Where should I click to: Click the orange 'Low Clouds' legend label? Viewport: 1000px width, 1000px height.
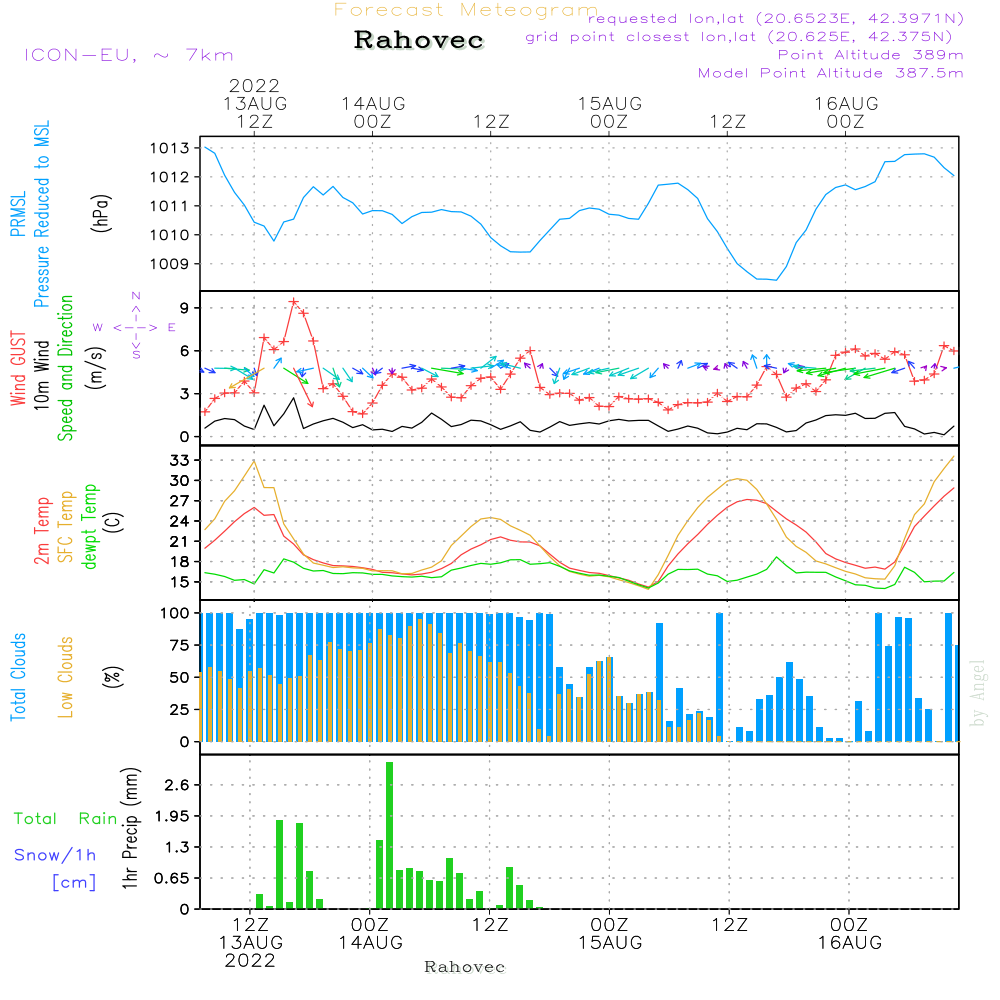[x=66, y=677]
